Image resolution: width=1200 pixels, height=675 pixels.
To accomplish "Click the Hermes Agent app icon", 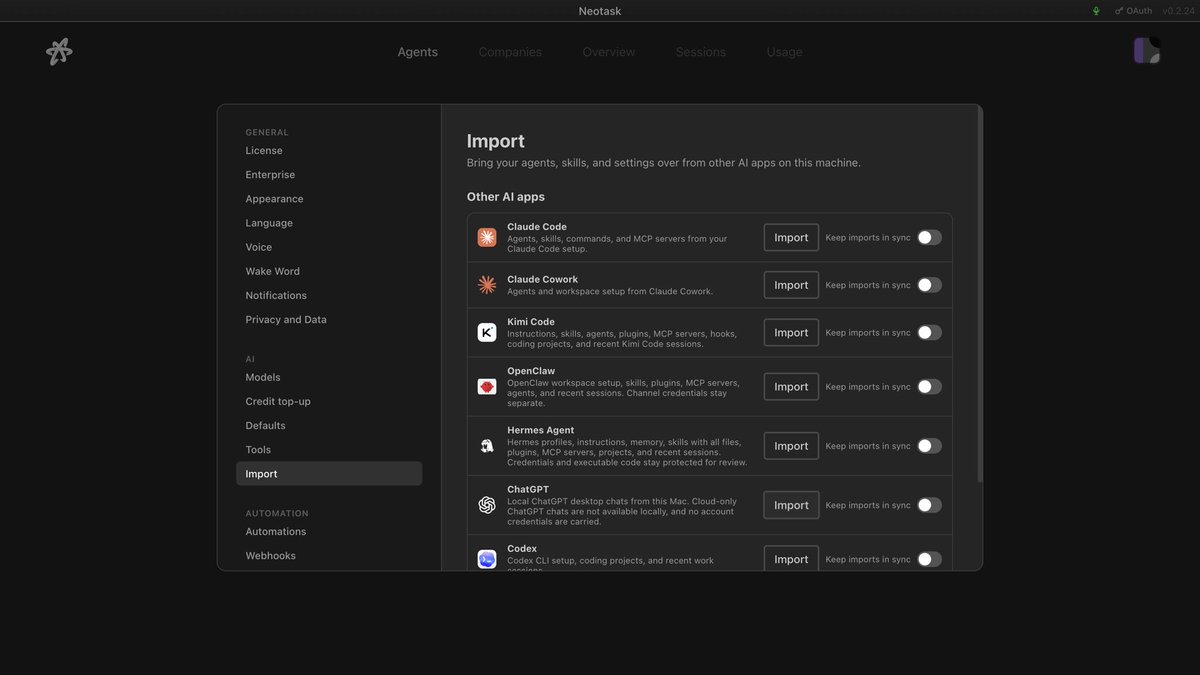I will [x=487, y=446].
